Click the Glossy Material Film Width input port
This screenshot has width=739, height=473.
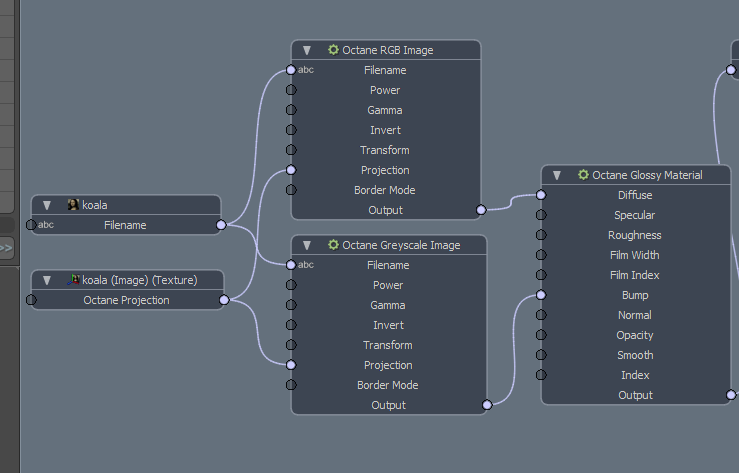[x=541, y=255]
